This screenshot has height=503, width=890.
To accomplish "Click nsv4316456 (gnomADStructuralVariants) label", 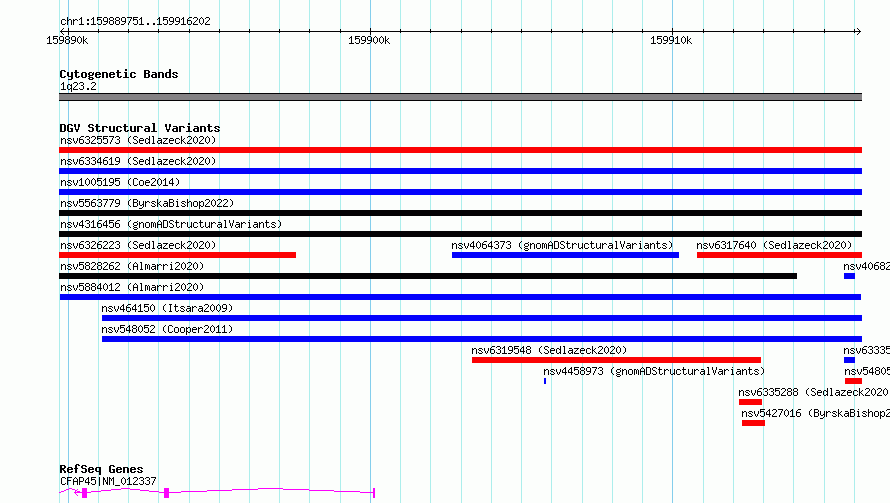I will pos(171,224).
